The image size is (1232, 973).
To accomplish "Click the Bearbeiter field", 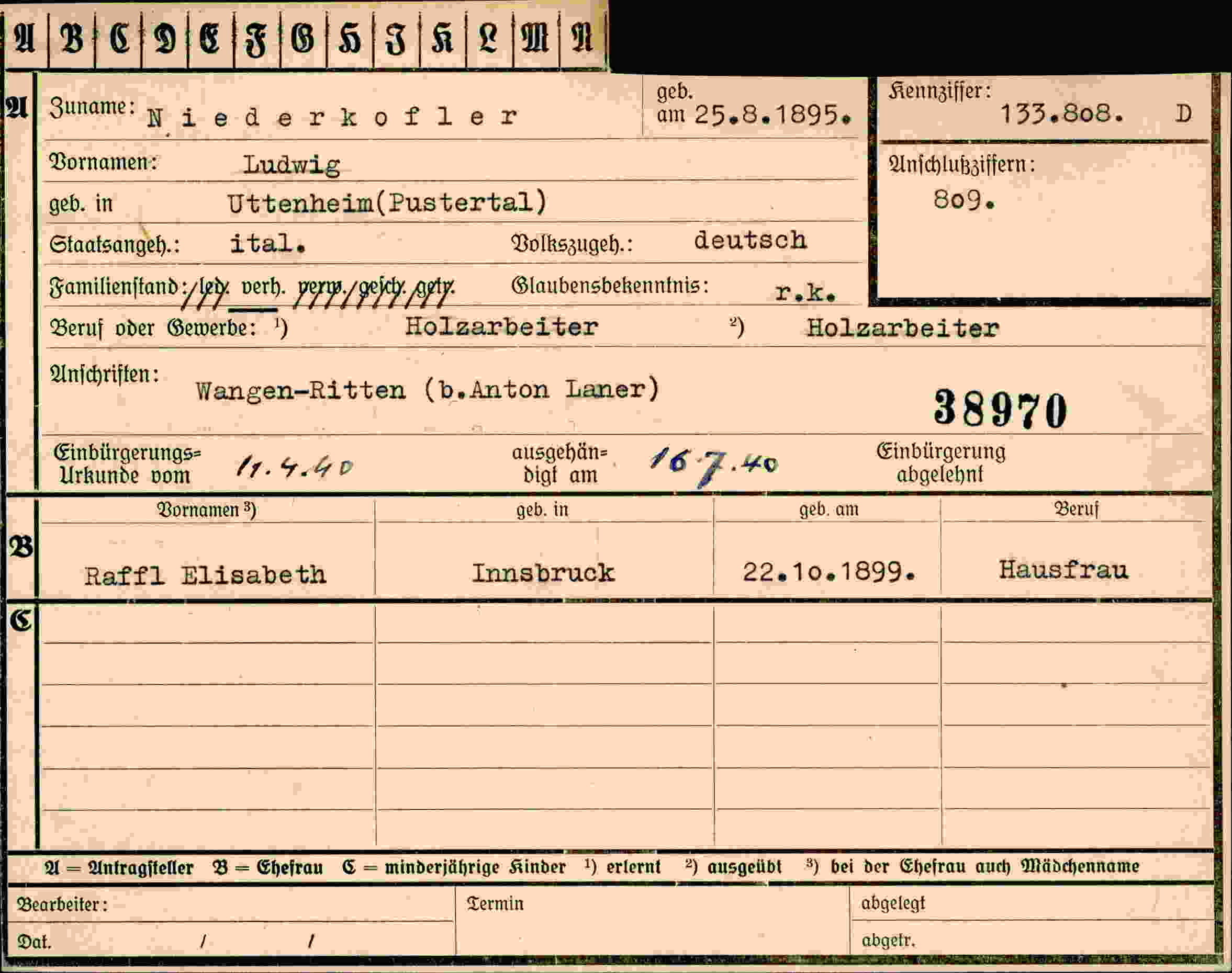I will coord(231,904).
